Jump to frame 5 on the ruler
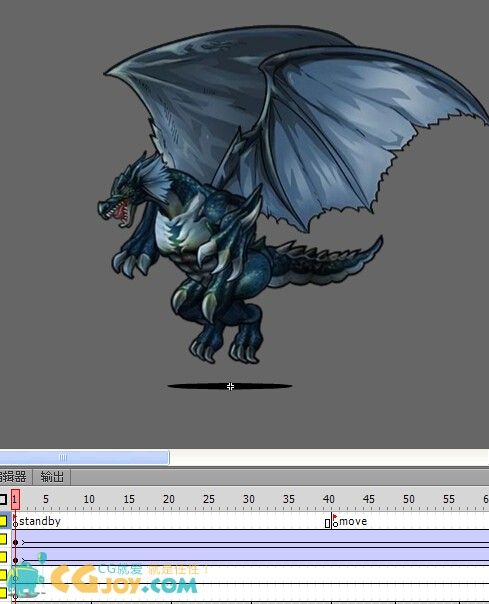The width and height of the screenshot is (489, 604). [46, 499]
